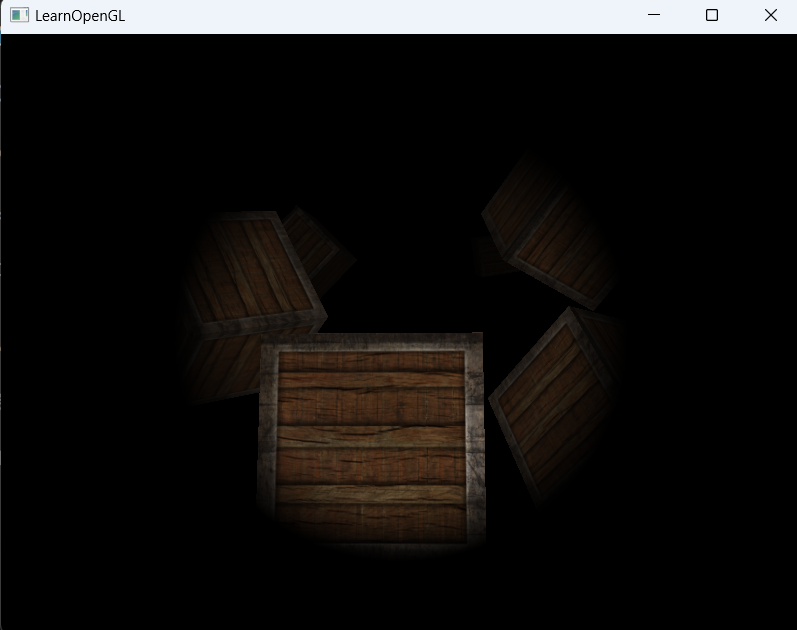Image resolution: width=797 pixels, height=630 pixels.
Task: Close the LearnOpenGL window
Action: (x=770, y=15)
